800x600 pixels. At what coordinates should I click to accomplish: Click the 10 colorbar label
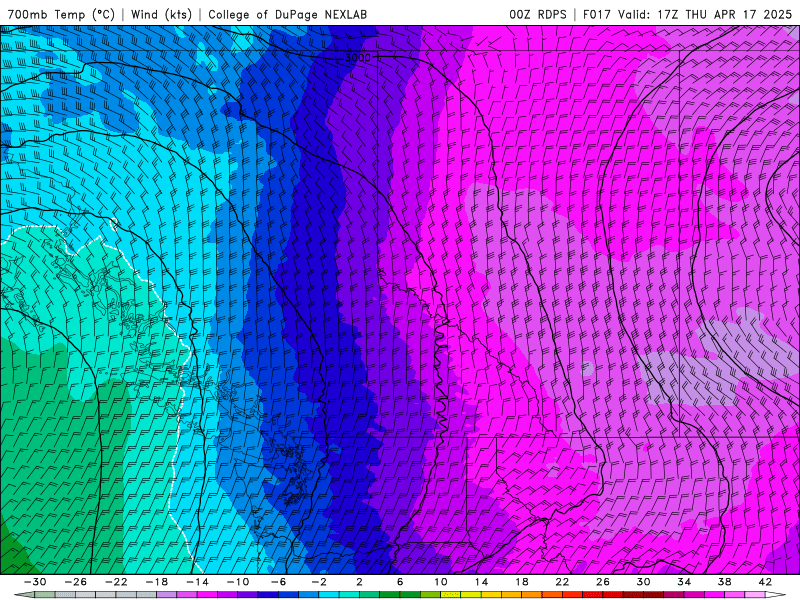point(441,582)
